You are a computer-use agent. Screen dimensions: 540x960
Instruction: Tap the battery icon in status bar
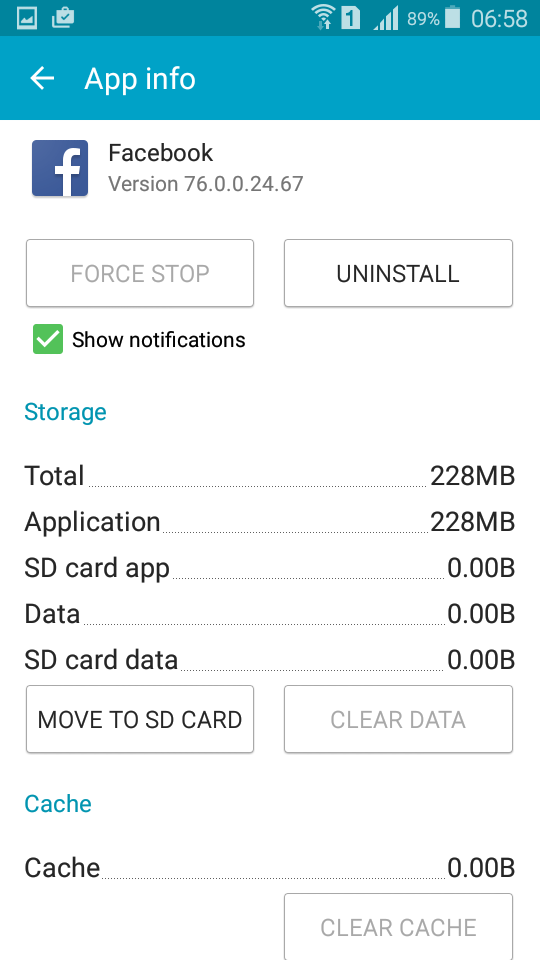[452, 17]
